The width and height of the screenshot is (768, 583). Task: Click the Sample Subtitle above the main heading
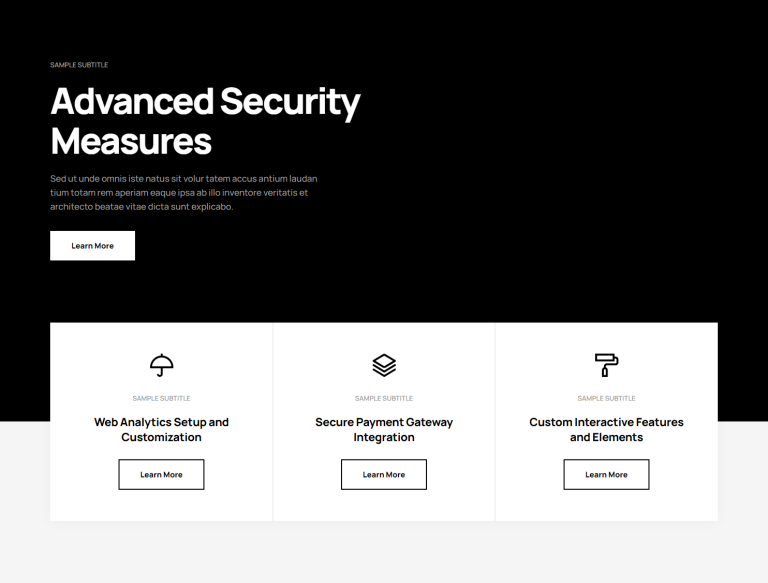(79, 65)
